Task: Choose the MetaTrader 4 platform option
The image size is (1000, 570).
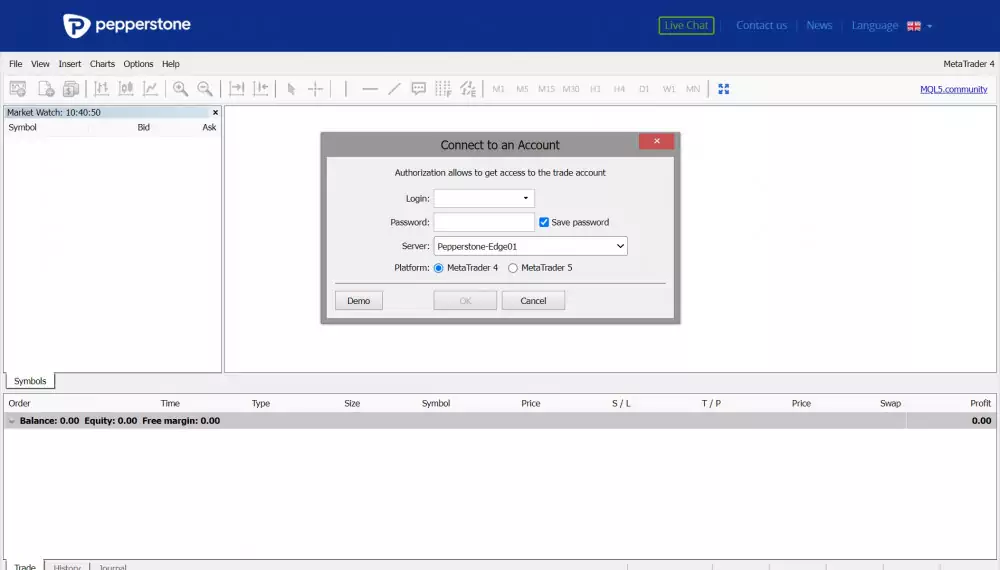Action: (x=439, y=268)
